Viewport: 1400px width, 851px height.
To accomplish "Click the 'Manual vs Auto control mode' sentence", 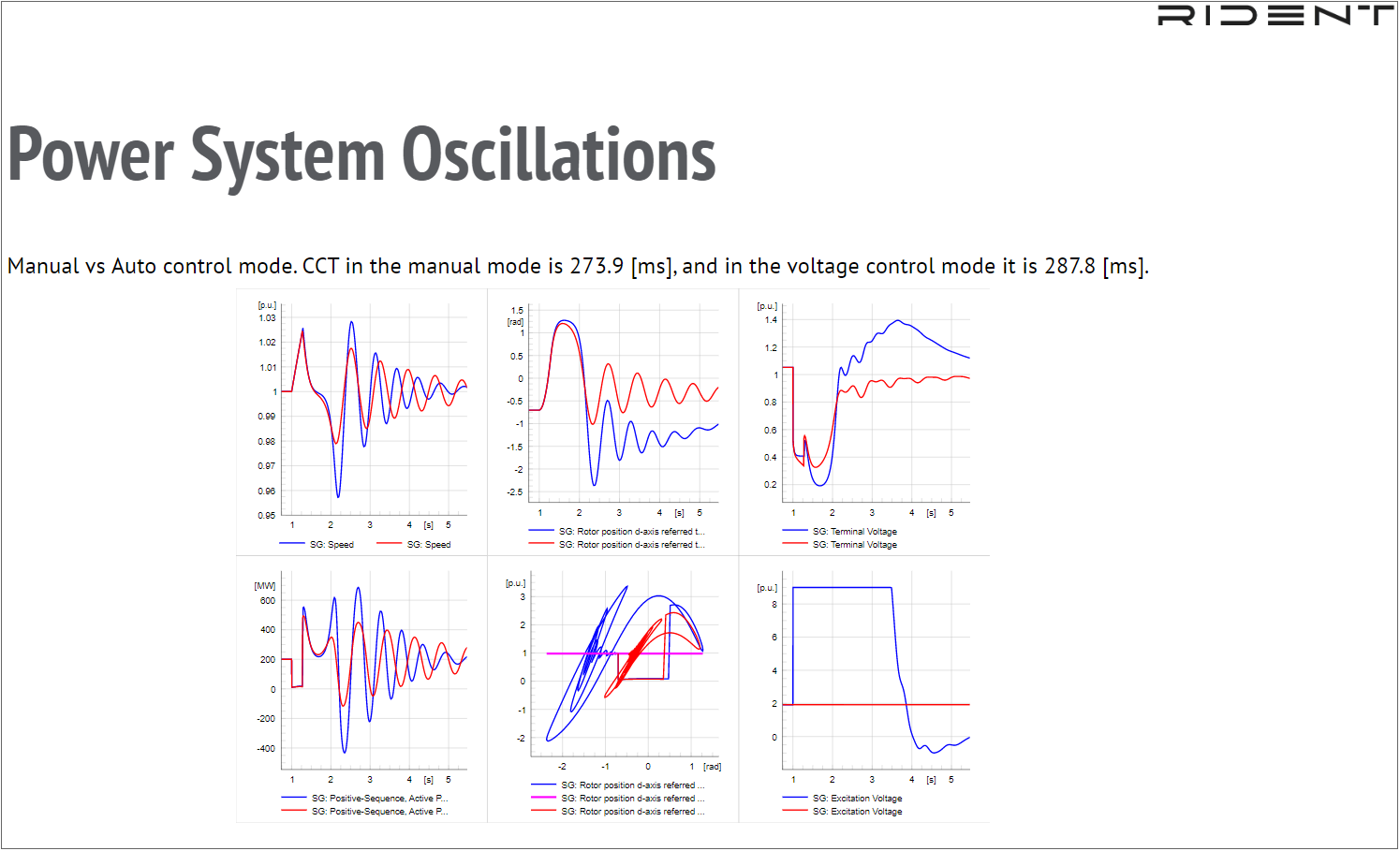I will pyautogui.click(x=578, y=266).
